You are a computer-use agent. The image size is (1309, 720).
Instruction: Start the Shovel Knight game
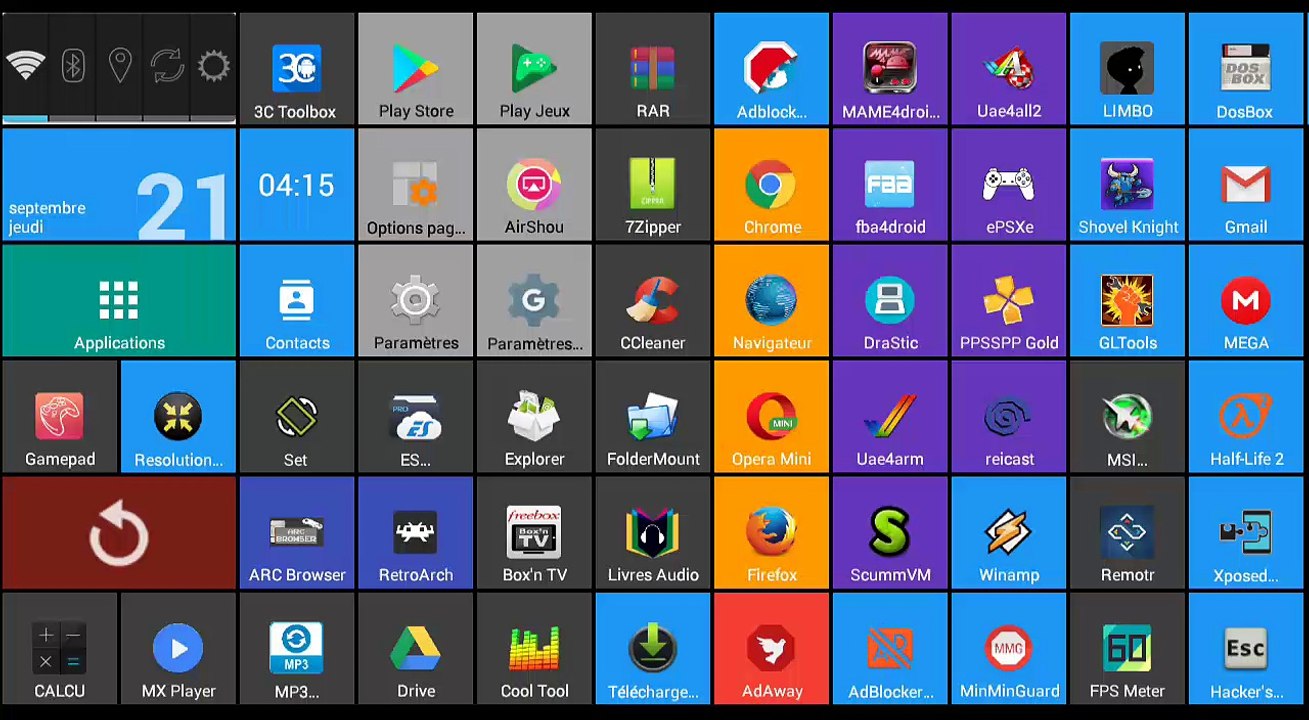(1127, 185)
